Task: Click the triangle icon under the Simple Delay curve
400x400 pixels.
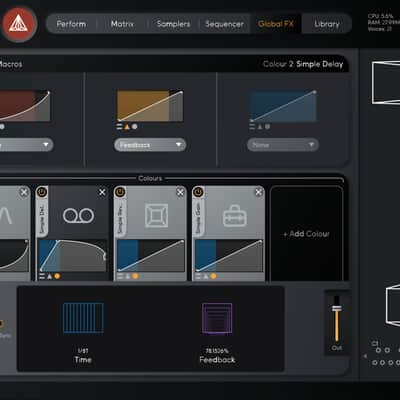Action: (x=49, y=276)
